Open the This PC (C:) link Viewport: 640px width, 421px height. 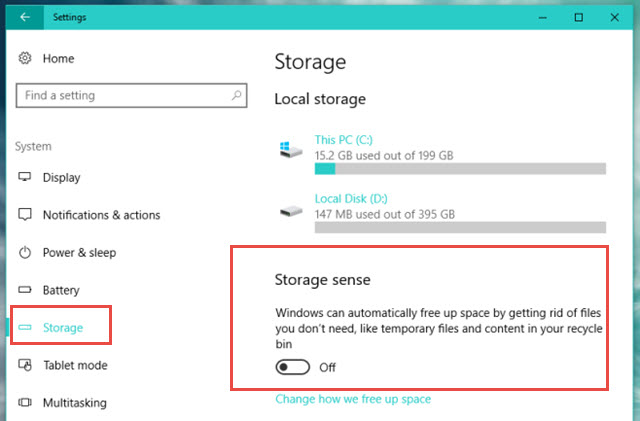click(343, 140)
